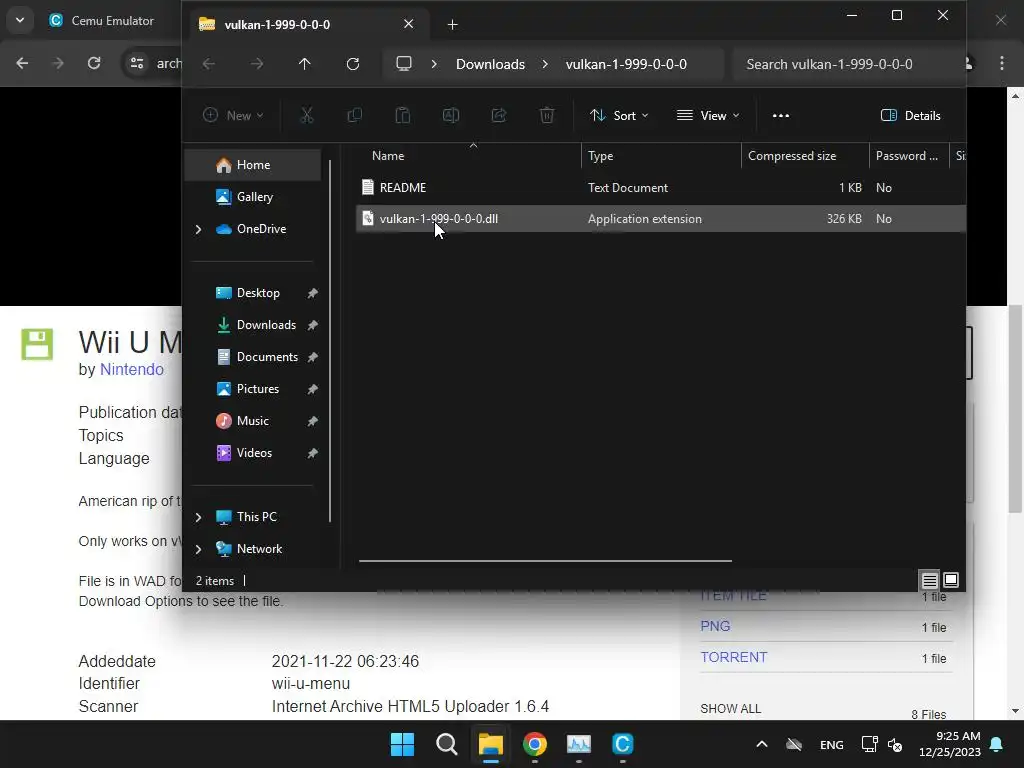1024x768 pixels.
Task: Open the monitor graph app on the taskbar
Action: click(579, 744)
